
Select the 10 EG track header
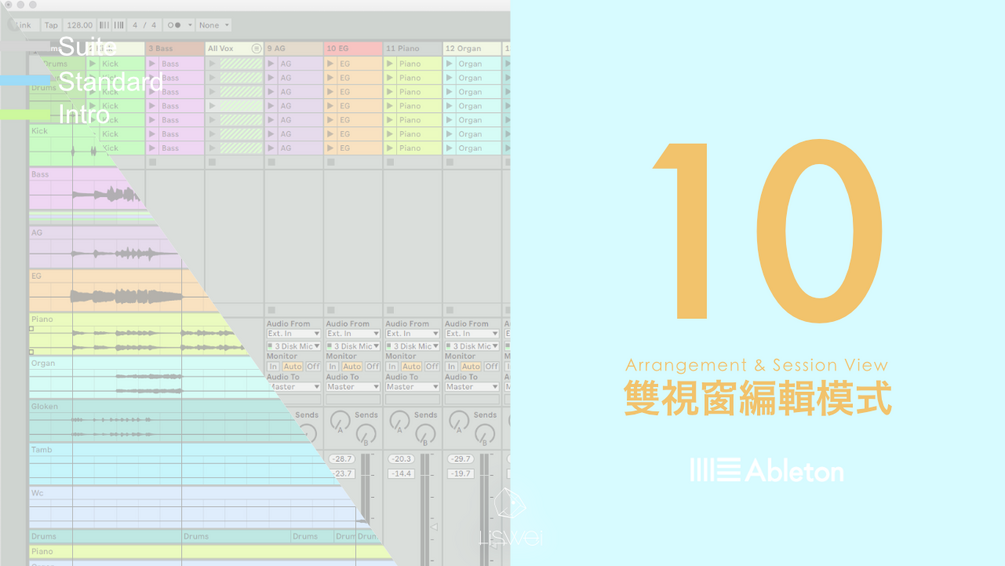[353, 49]
